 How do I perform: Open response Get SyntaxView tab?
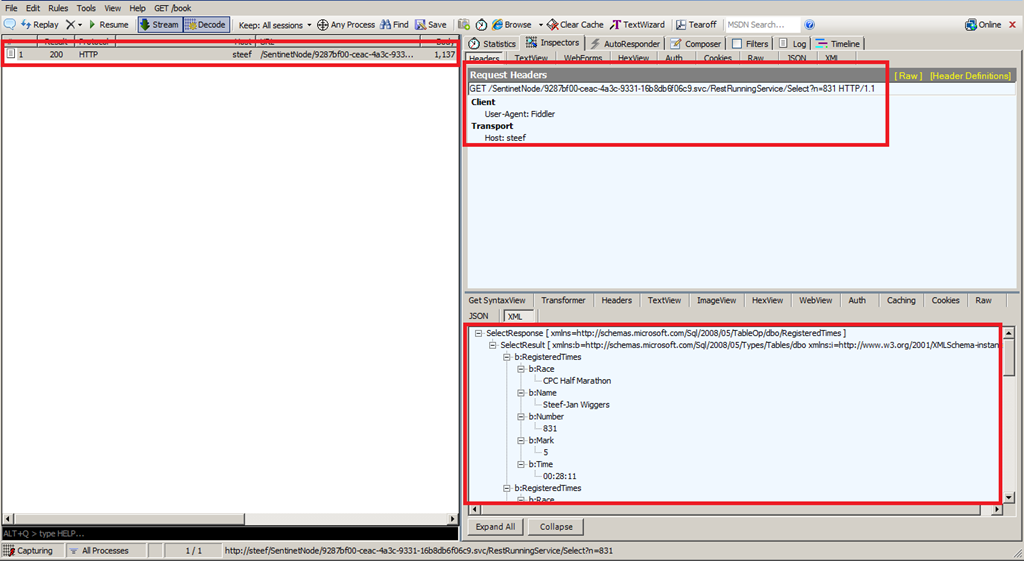496,300
